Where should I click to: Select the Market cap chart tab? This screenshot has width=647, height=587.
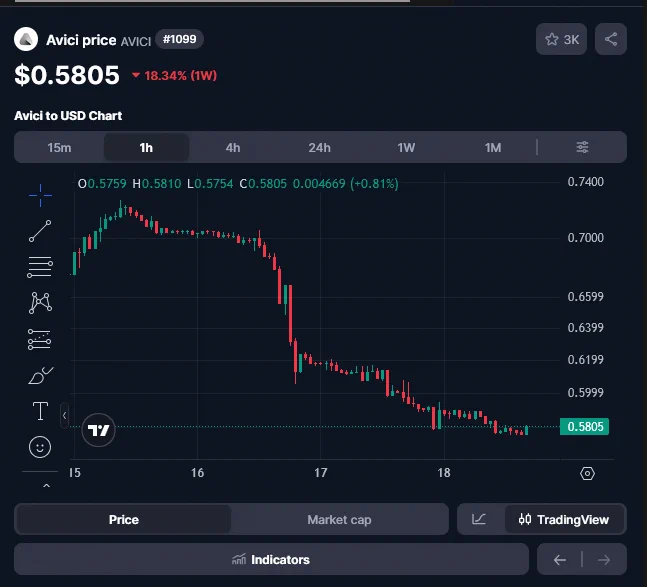tap(339, 519)
